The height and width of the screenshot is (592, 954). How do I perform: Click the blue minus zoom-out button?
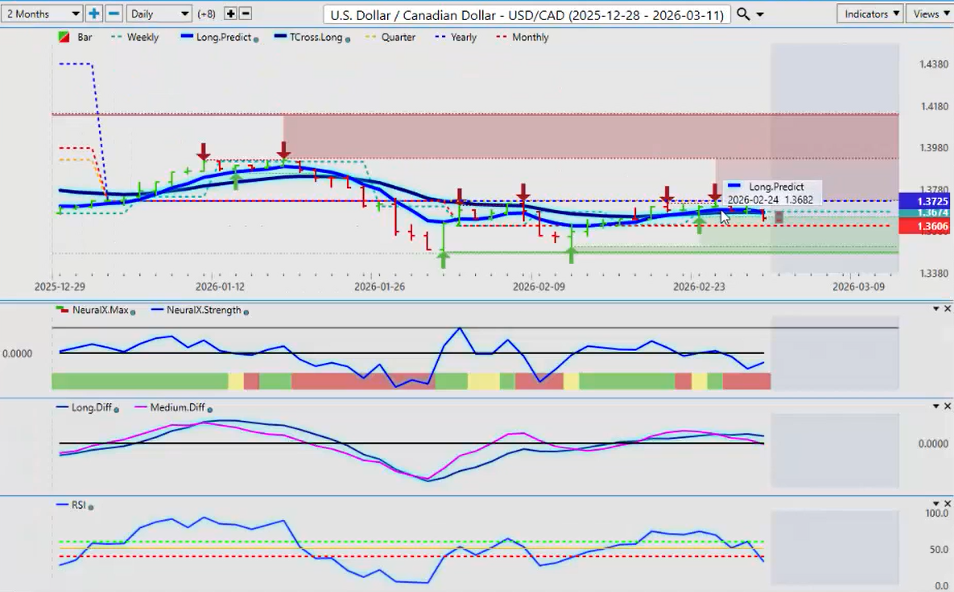[x=114, y=14]
